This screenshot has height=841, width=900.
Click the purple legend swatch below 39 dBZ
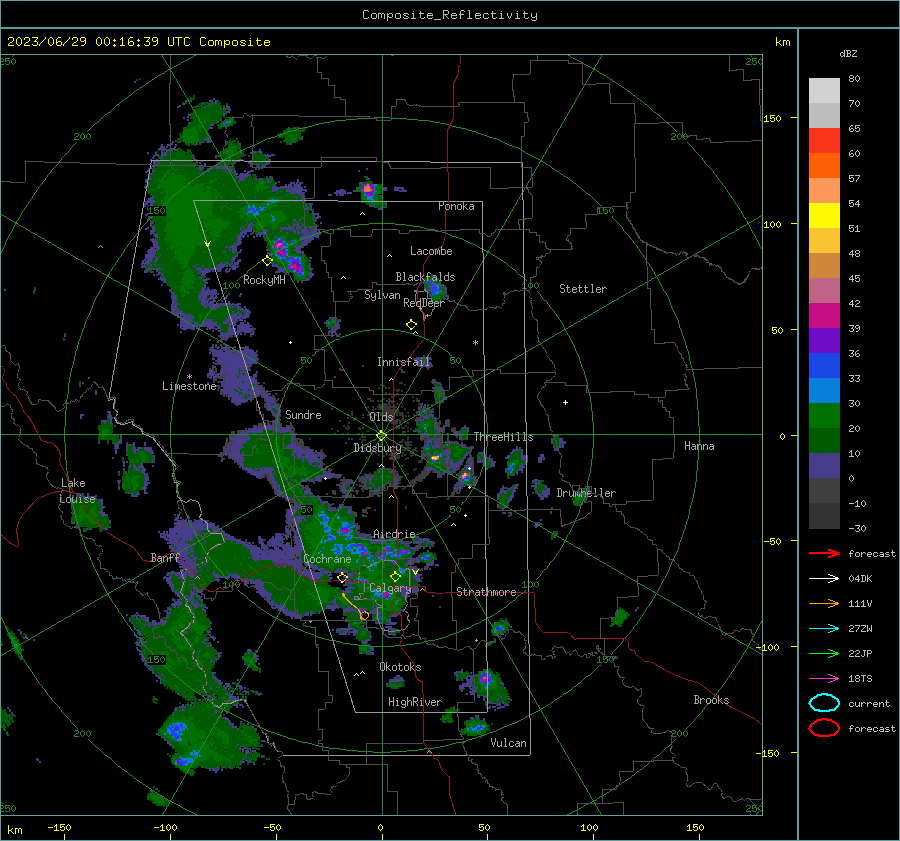(x=824, y=340)
